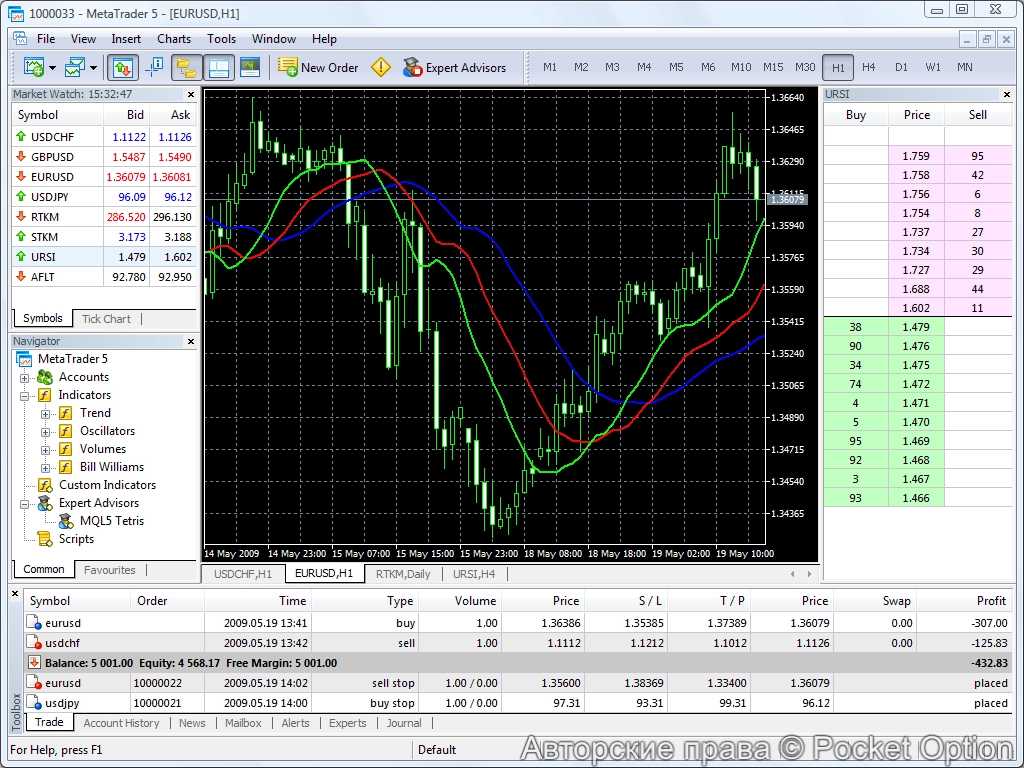Open the Charts menu

point(174,39)
